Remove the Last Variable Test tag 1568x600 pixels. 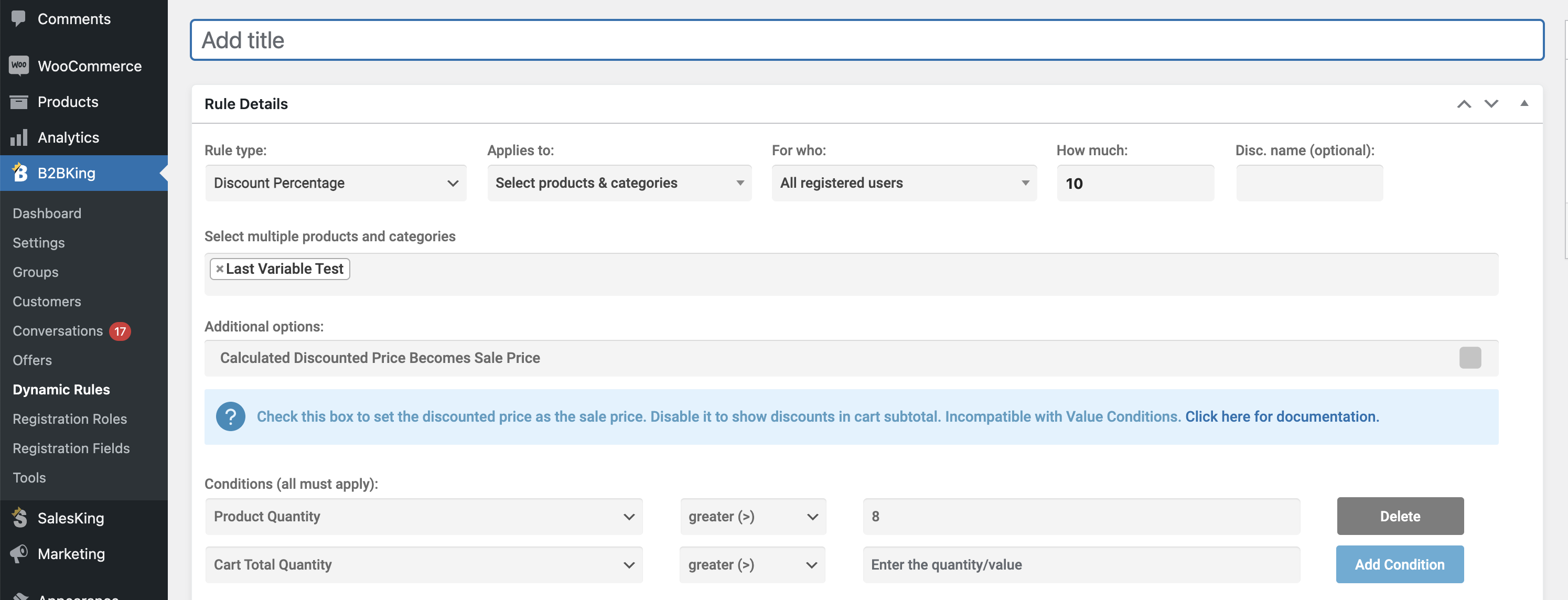coord(220,269)
